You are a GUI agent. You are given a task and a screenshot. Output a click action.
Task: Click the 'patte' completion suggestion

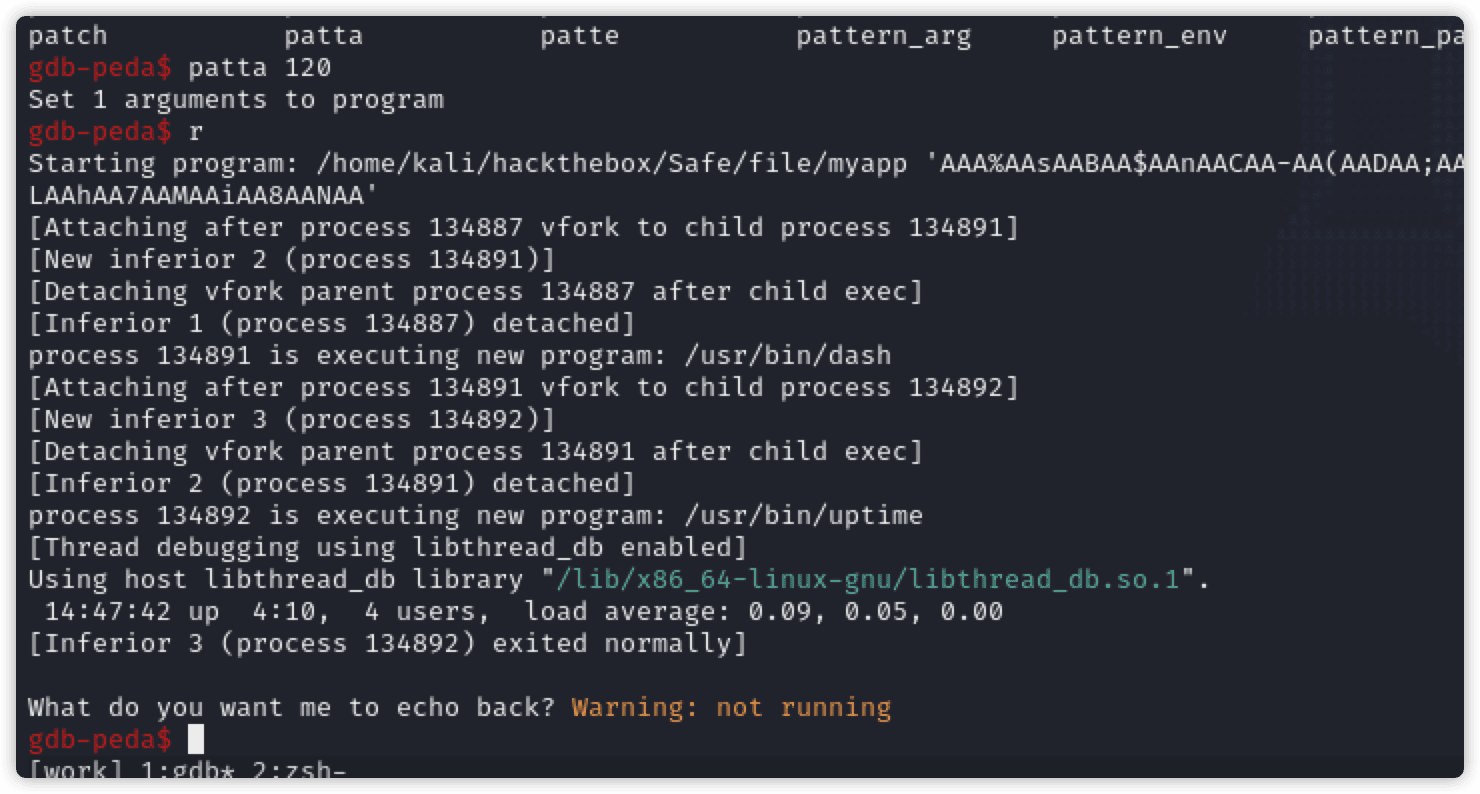[579, 37]
